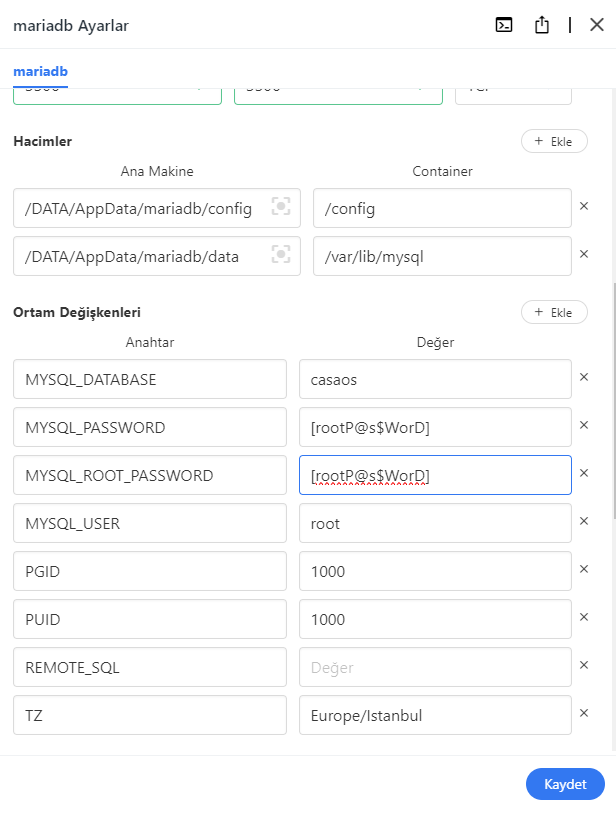Image resolution: width=616 pixels, height=815 pixels.
Task: Click the dialog's vertical scrollbar
Action: pos(614,400)
